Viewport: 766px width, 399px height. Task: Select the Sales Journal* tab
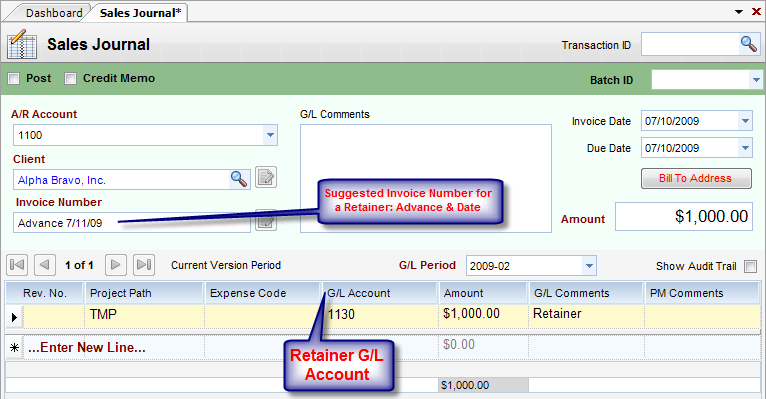pos(140,13)
